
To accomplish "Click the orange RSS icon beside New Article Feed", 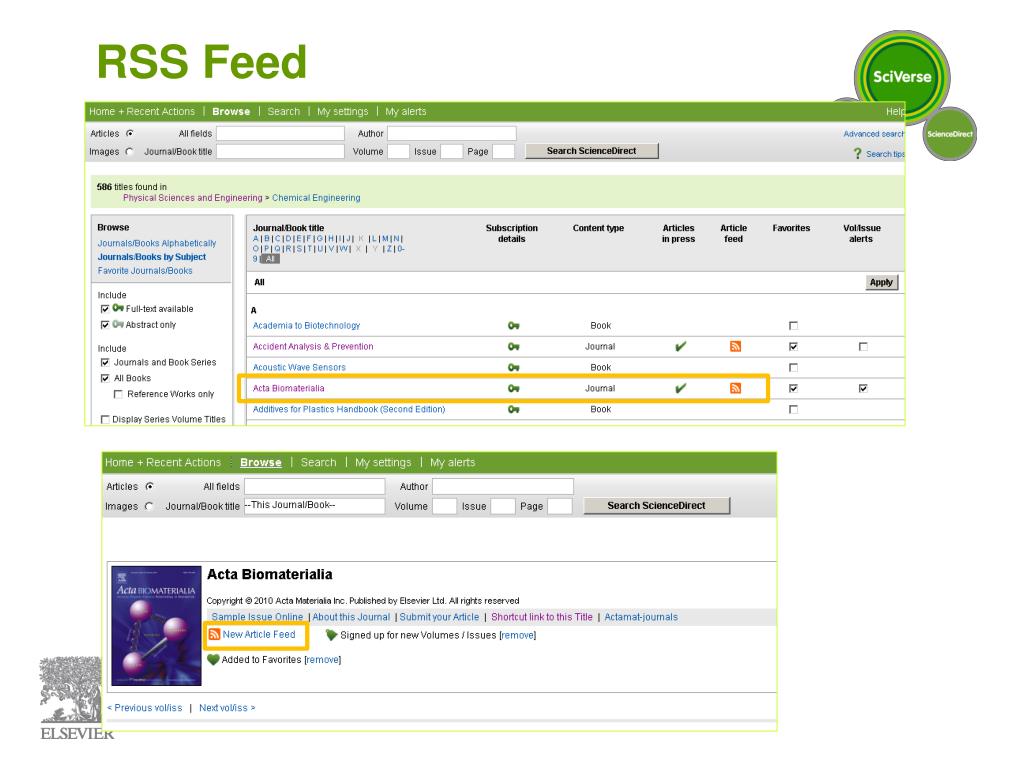I will click(x=214, y=634).
